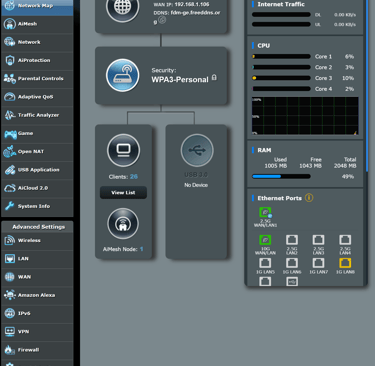Open LAN advanced settings
Screen dimensions: 375x366
coord(37,259)
